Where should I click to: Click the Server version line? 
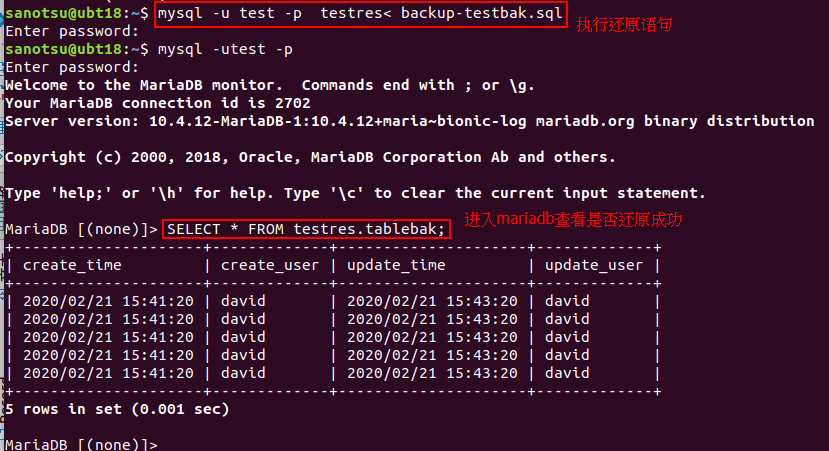(x=409, y=121)
